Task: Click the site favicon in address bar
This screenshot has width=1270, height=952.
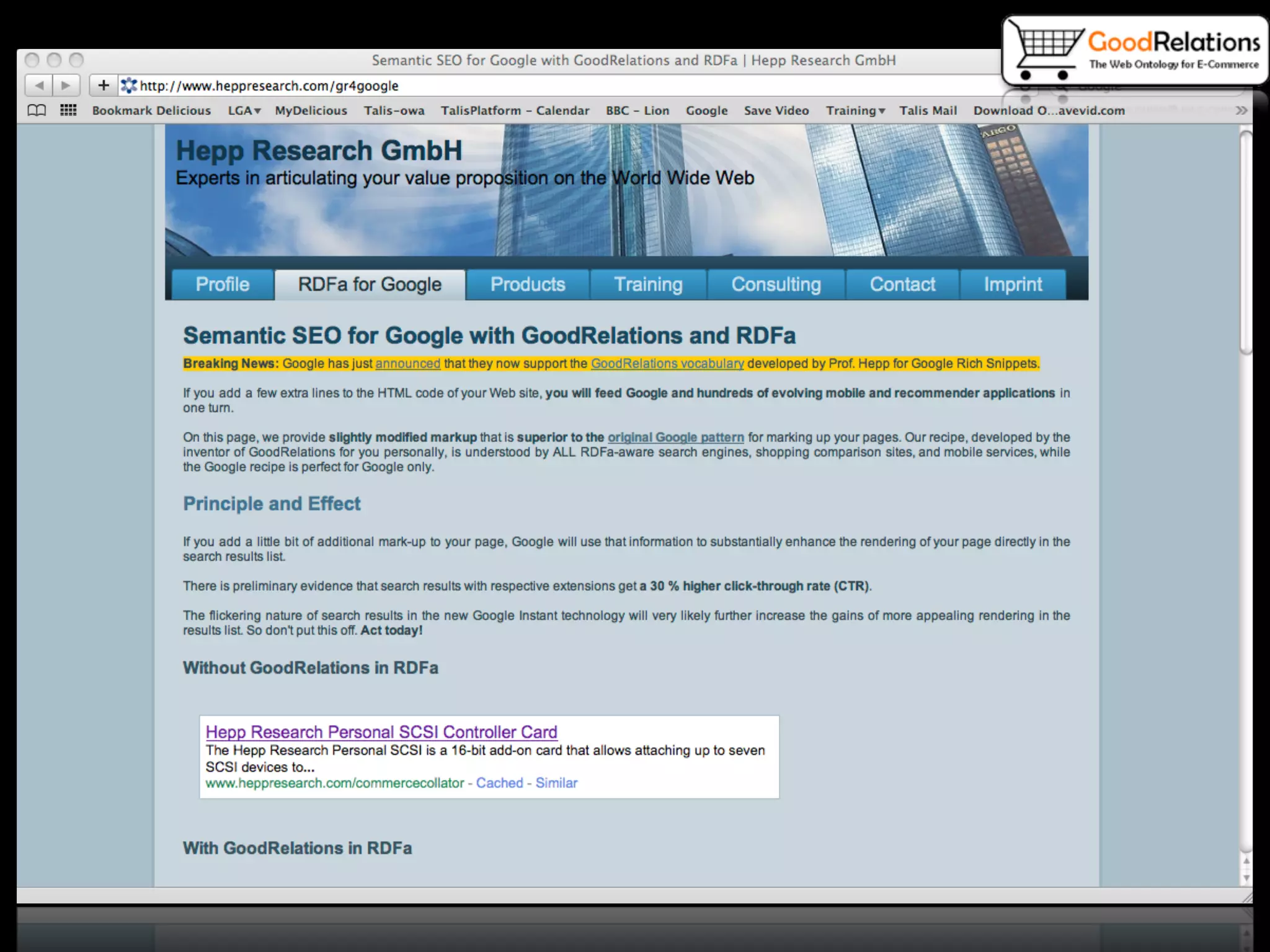Action: click(129, 86)
